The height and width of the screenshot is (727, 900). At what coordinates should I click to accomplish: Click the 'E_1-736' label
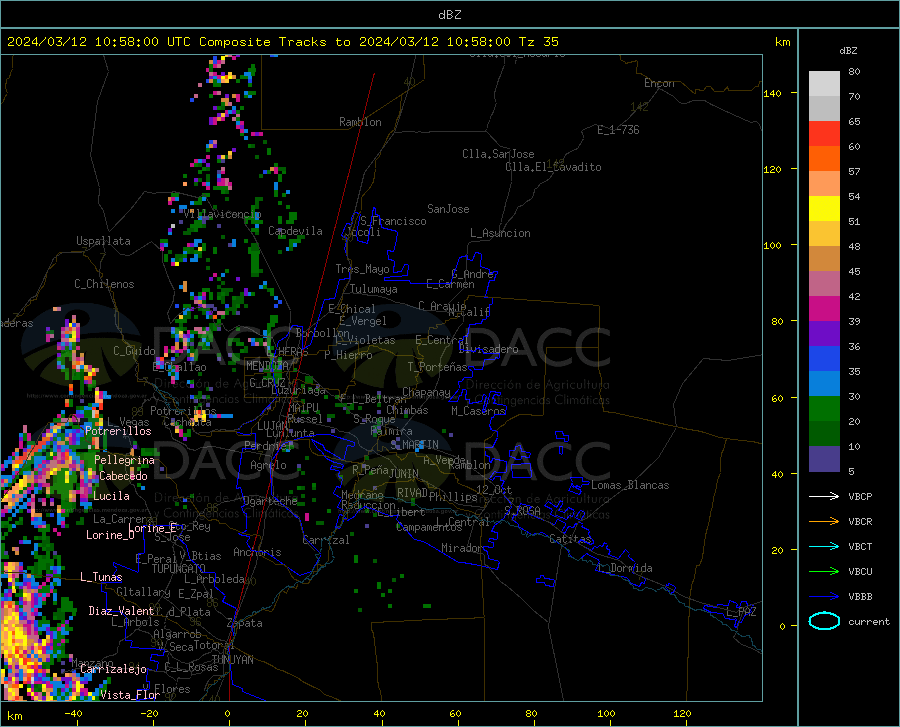[x=618, y=130]
